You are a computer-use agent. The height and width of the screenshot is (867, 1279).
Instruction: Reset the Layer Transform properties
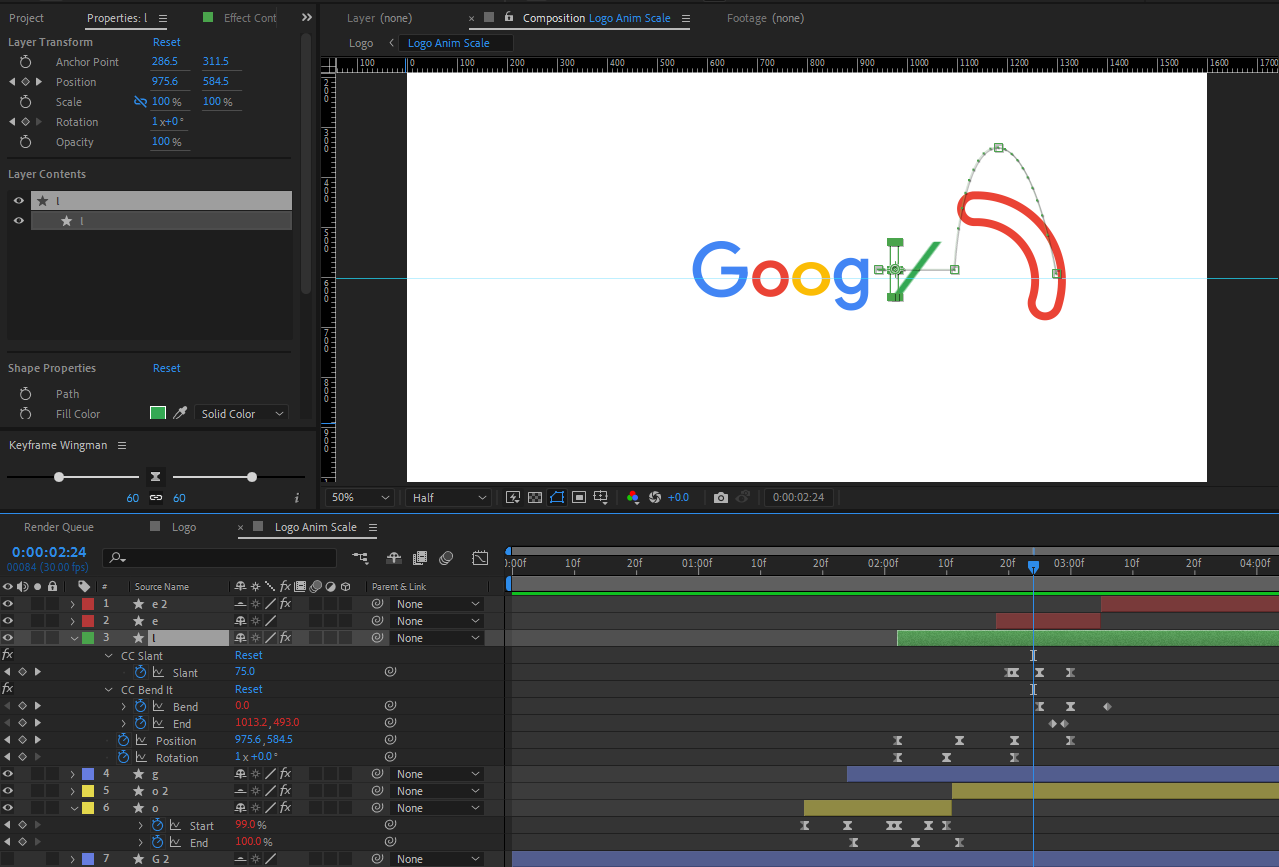coord(167,42)
